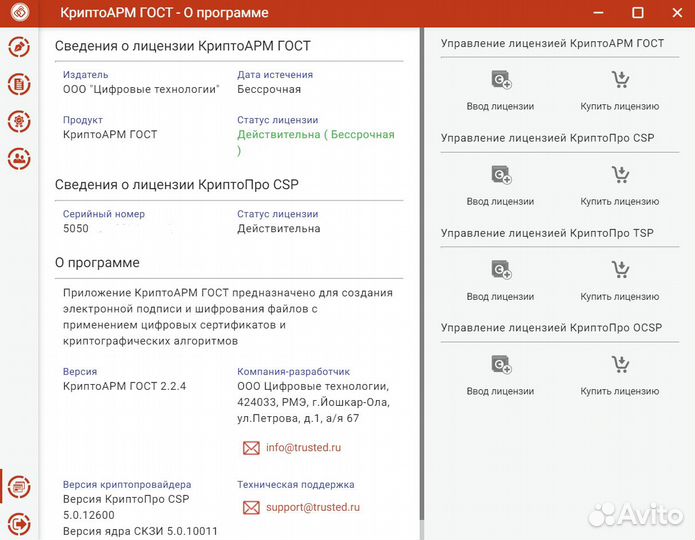Click the 'О программе' section heading

coord(97,262)
